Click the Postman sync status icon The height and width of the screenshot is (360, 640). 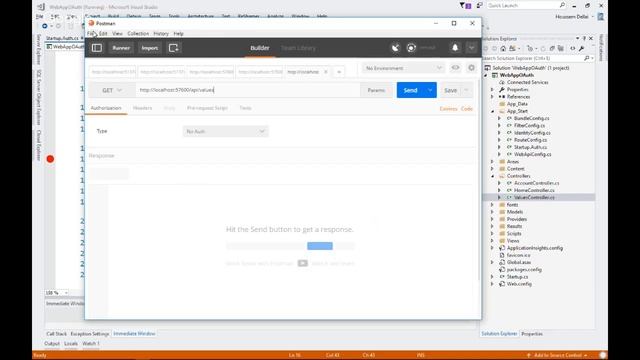[x=411, y=48]
